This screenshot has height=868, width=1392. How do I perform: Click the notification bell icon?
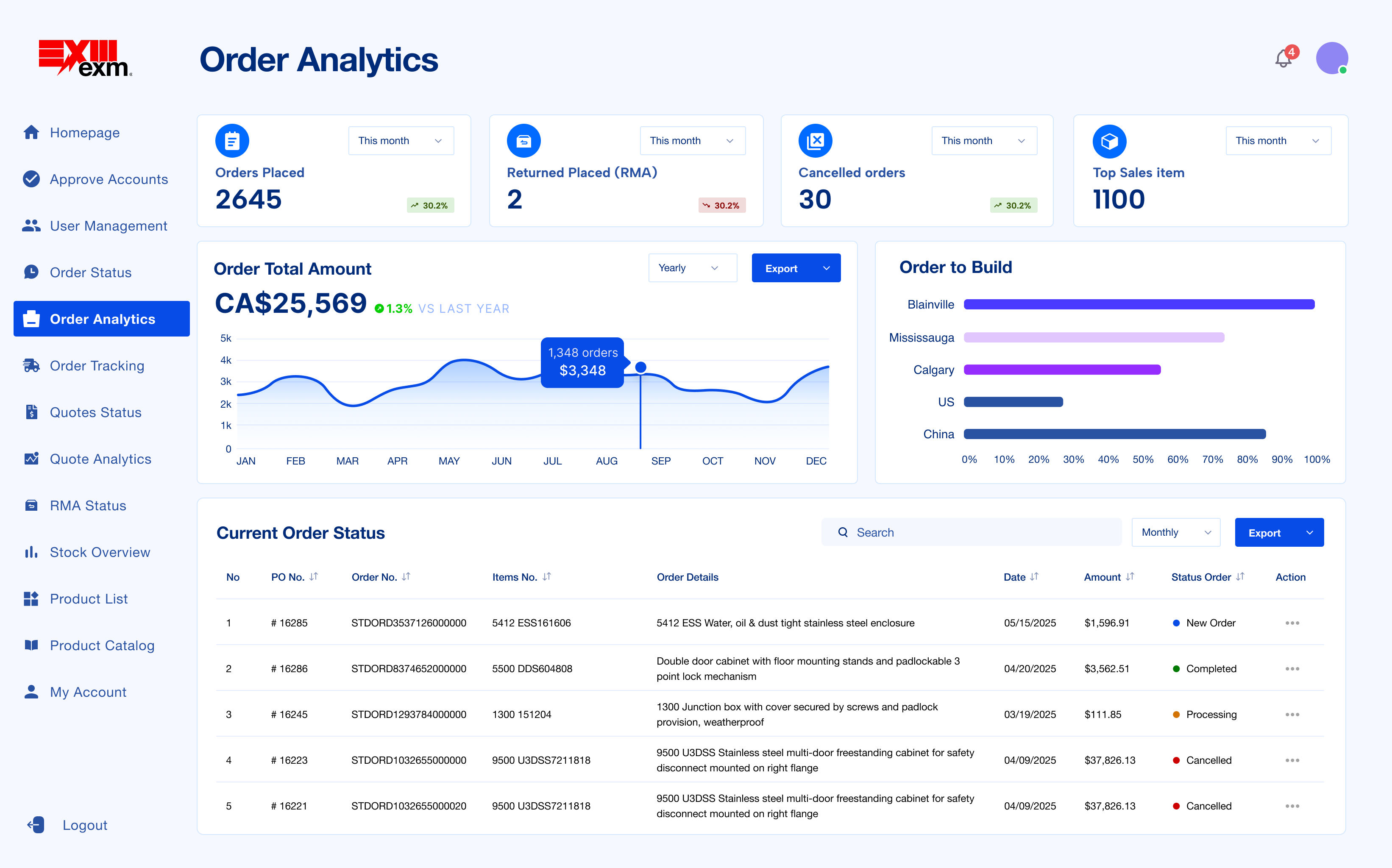(x=1283, y=58)
